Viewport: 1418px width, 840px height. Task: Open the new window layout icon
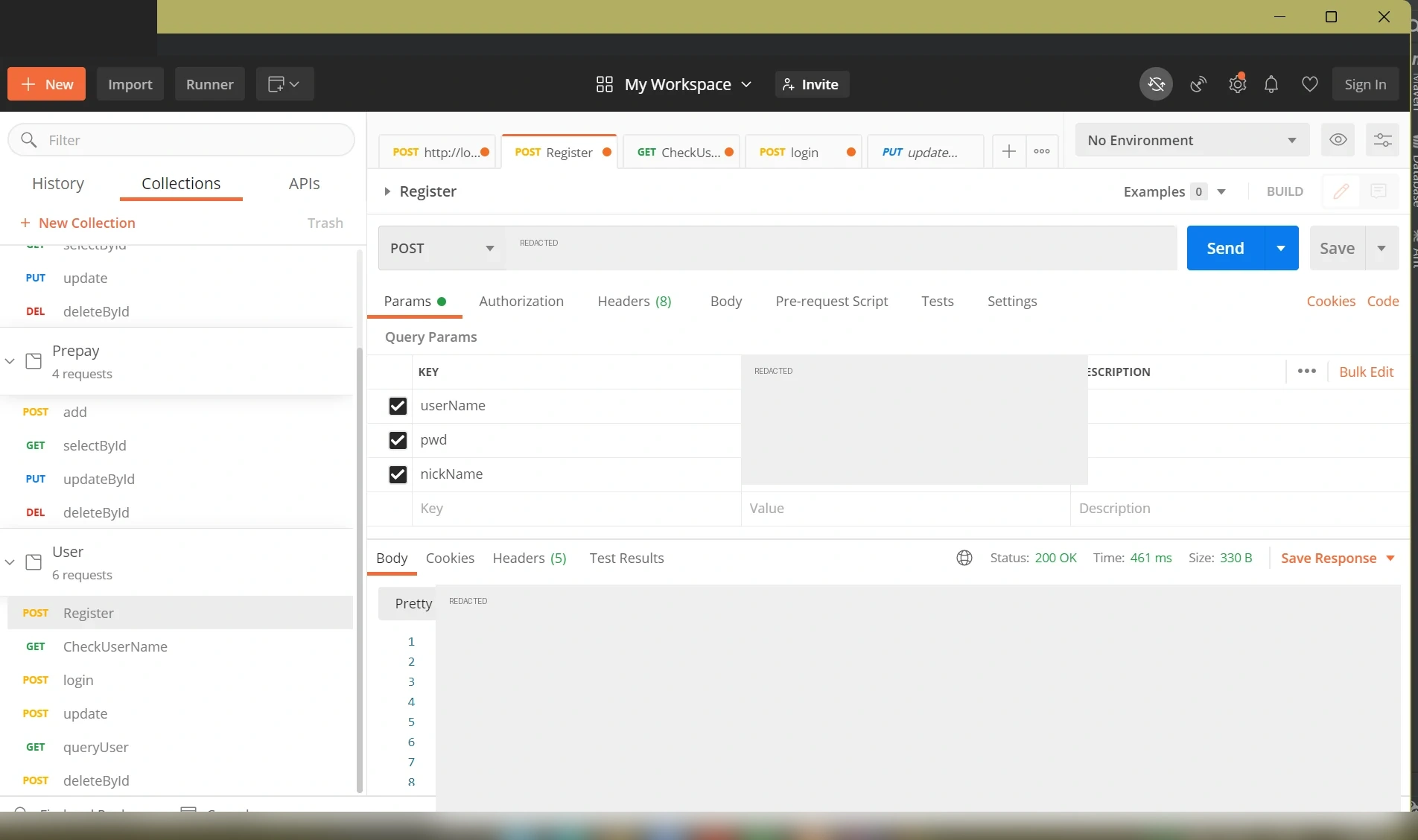click(284, 84)
